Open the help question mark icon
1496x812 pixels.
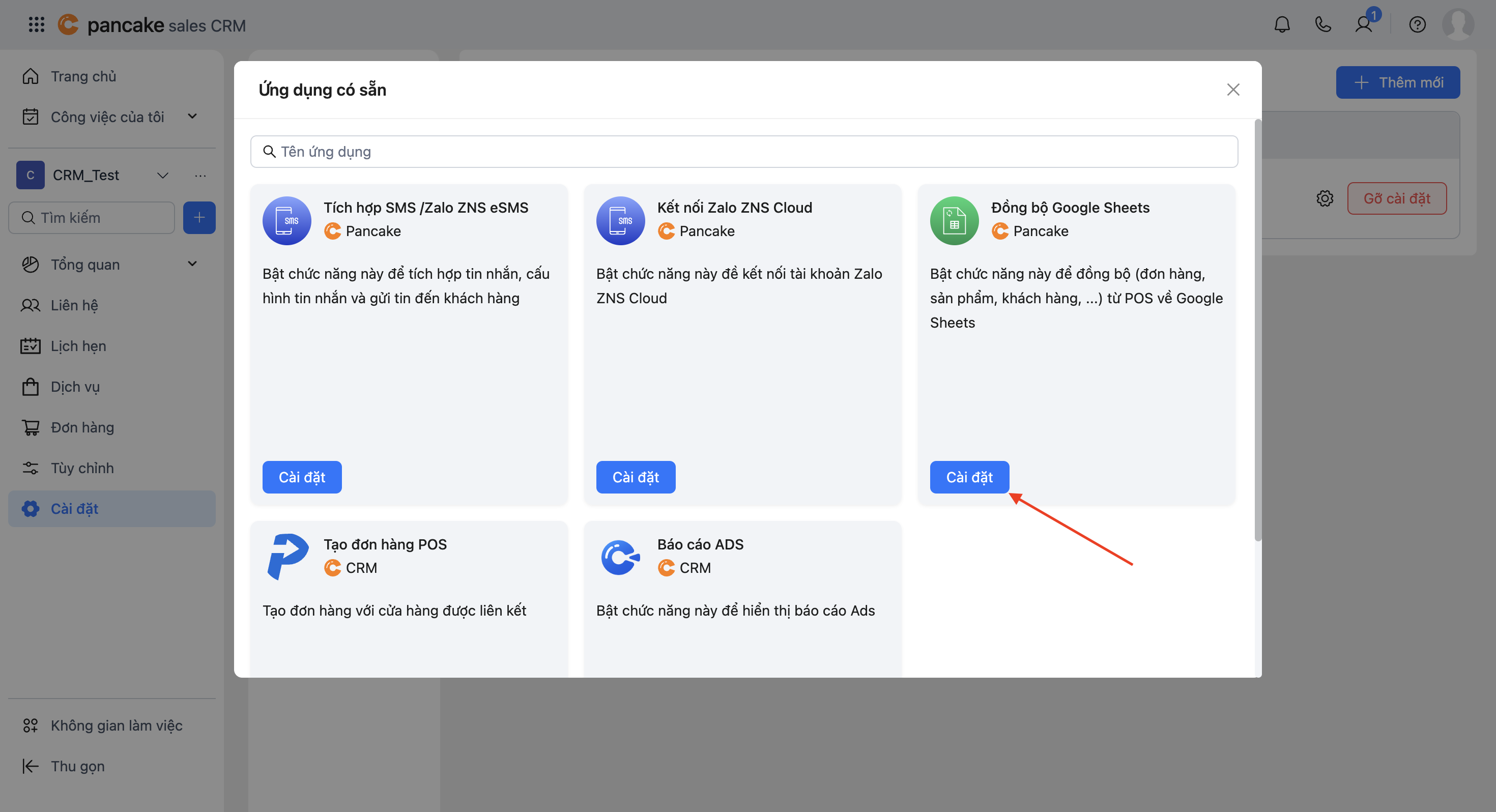click(x=1417, y=24)
